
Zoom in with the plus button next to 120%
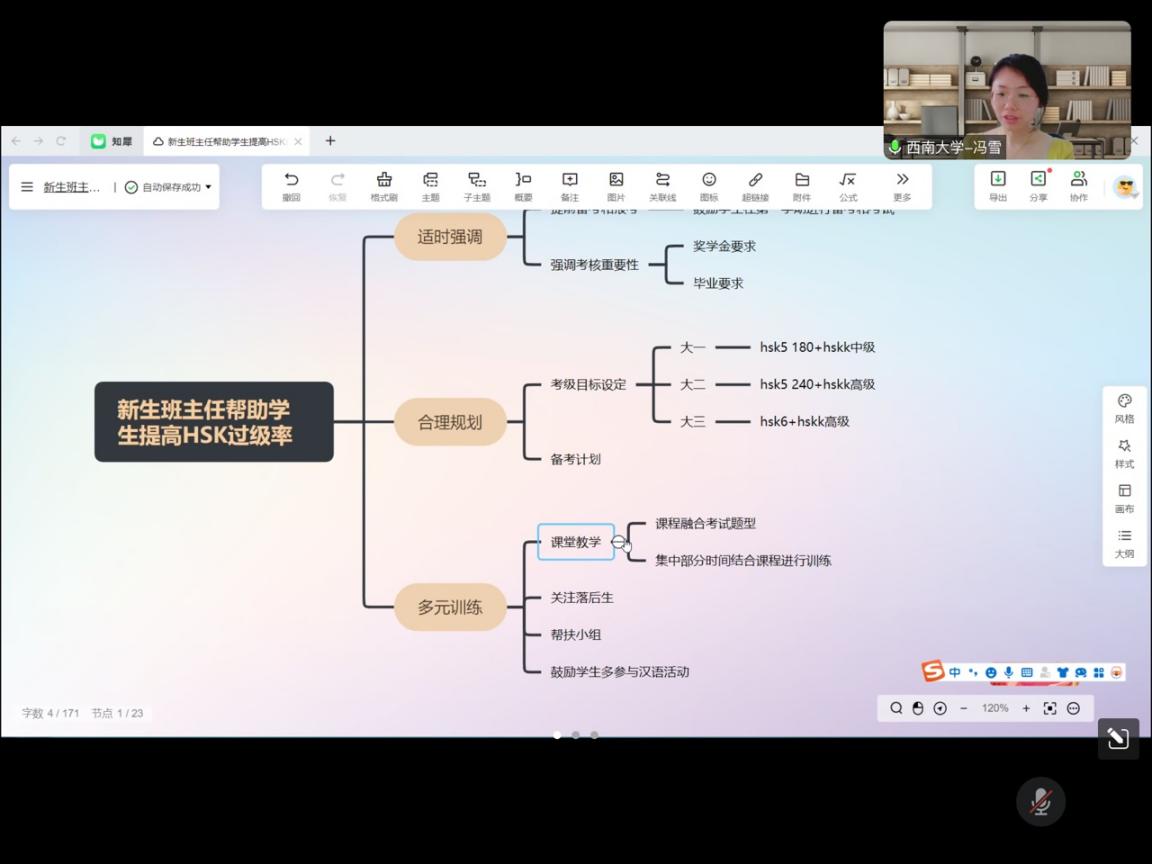click(x=1026, y=708)
